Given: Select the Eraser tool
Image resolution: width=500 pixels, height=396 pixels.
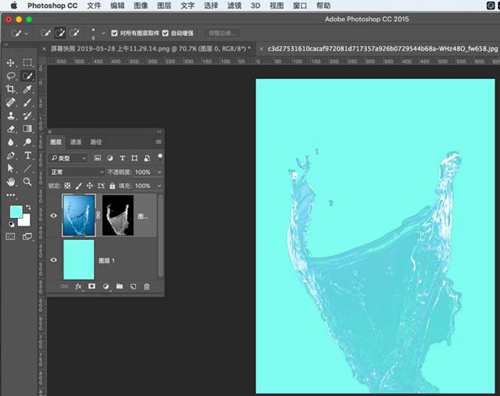Looking at the screenshot, I should tap(11, 129).
